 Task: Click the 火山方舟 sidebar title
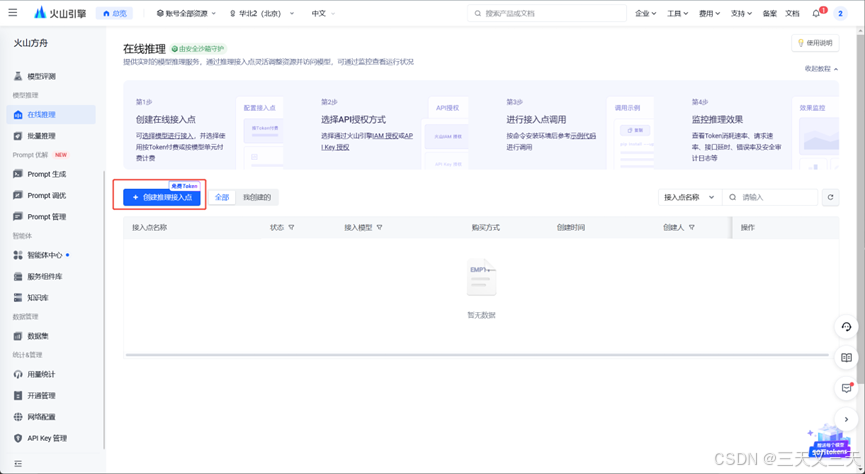tap(30, 43)
